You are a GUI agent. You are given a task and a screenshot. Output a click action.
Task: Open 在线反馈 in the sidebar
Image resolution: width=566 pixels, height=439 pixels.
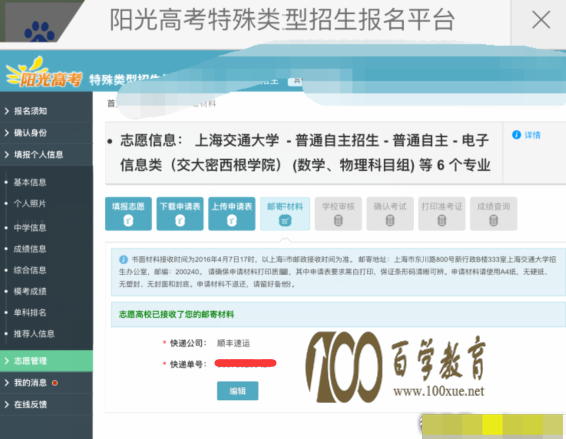[x=46, y=404]
